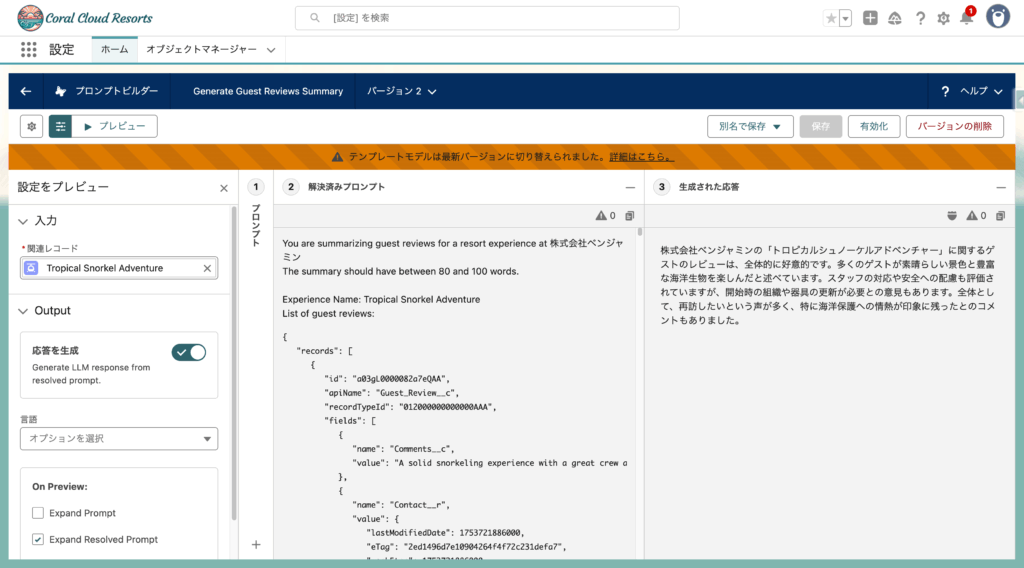The height and width of the screenshot is (568, 1024).
Task: Open the notifications bell
Action: 966,18
